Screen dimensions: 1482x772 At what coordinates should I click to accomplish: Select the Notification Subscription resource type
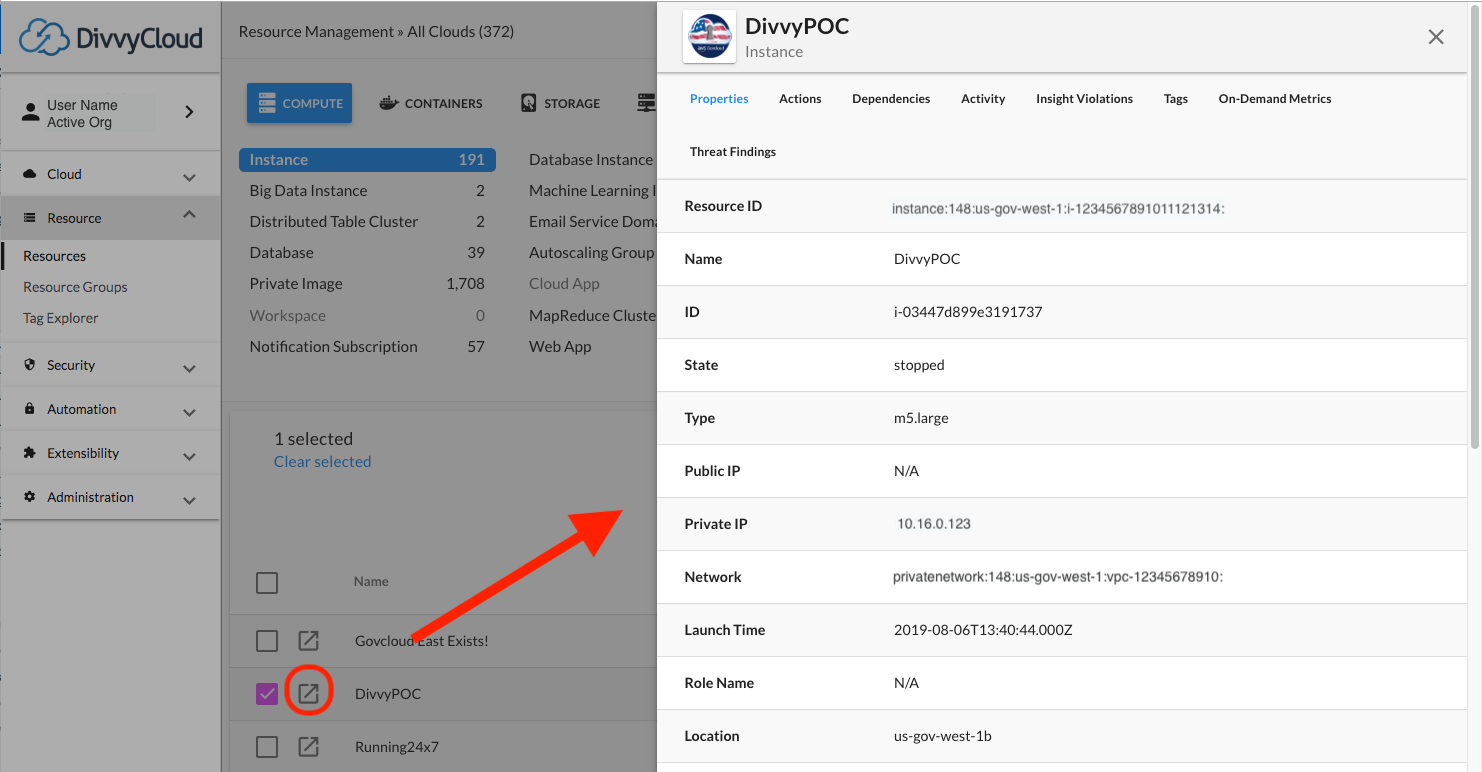pos(367,347)
